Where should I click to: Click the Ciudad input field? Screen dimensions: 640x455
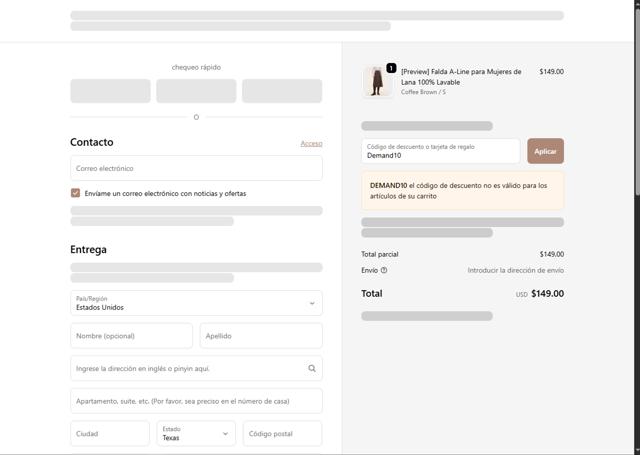click(x=110, y=433)
